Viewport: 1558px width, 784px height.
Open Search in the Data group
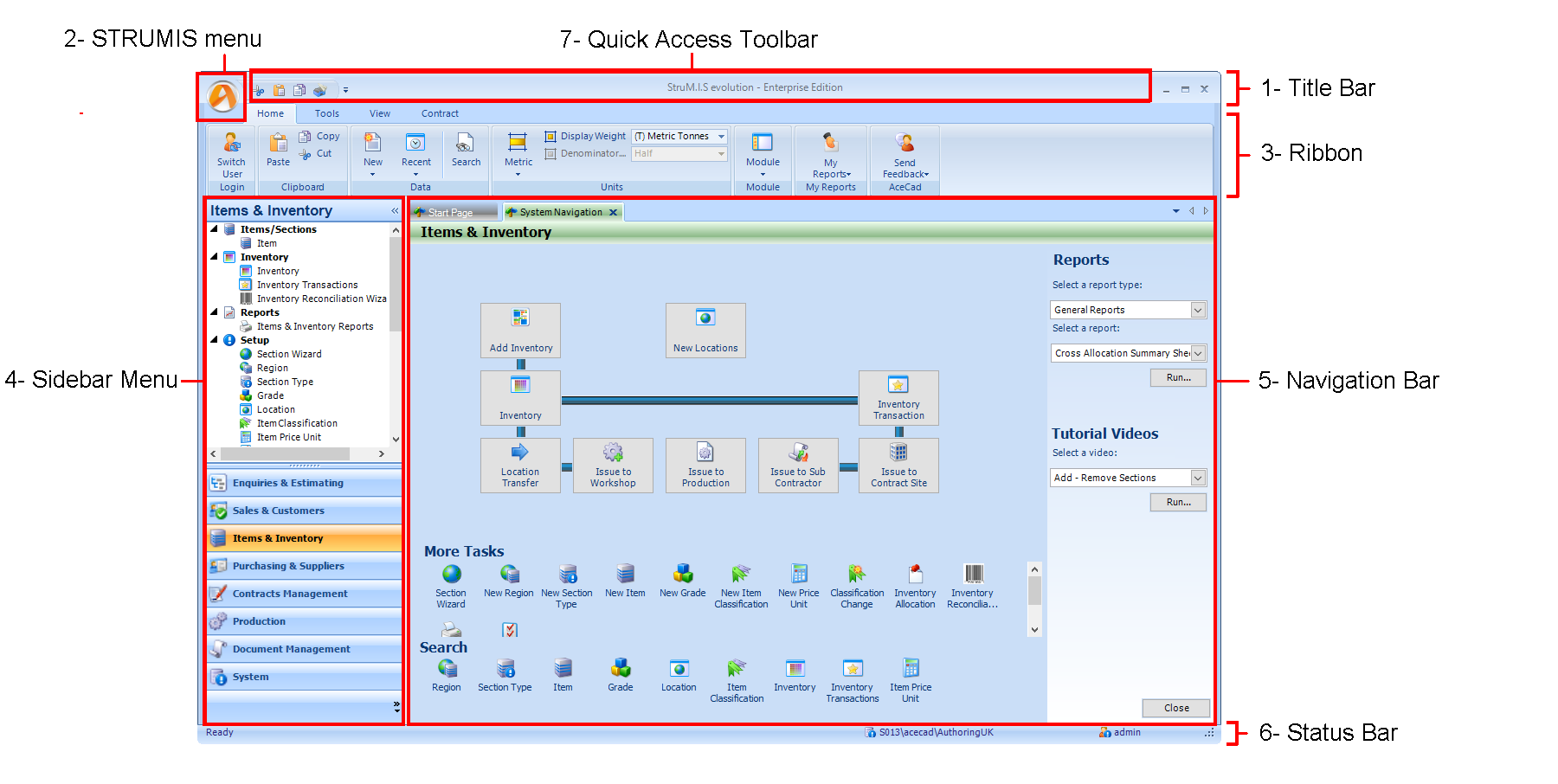tap(466, 150)
